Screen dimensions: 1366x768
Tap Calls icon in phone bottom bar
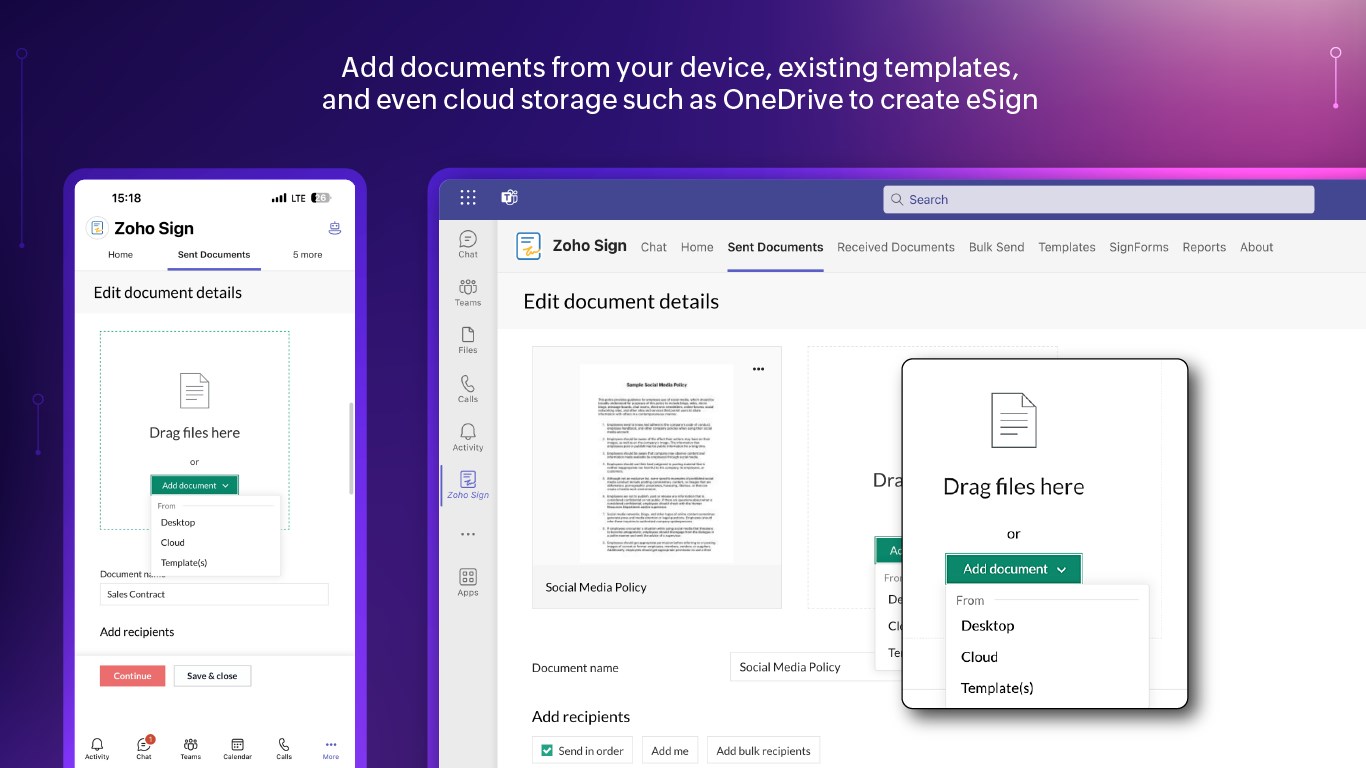point(284,749)
